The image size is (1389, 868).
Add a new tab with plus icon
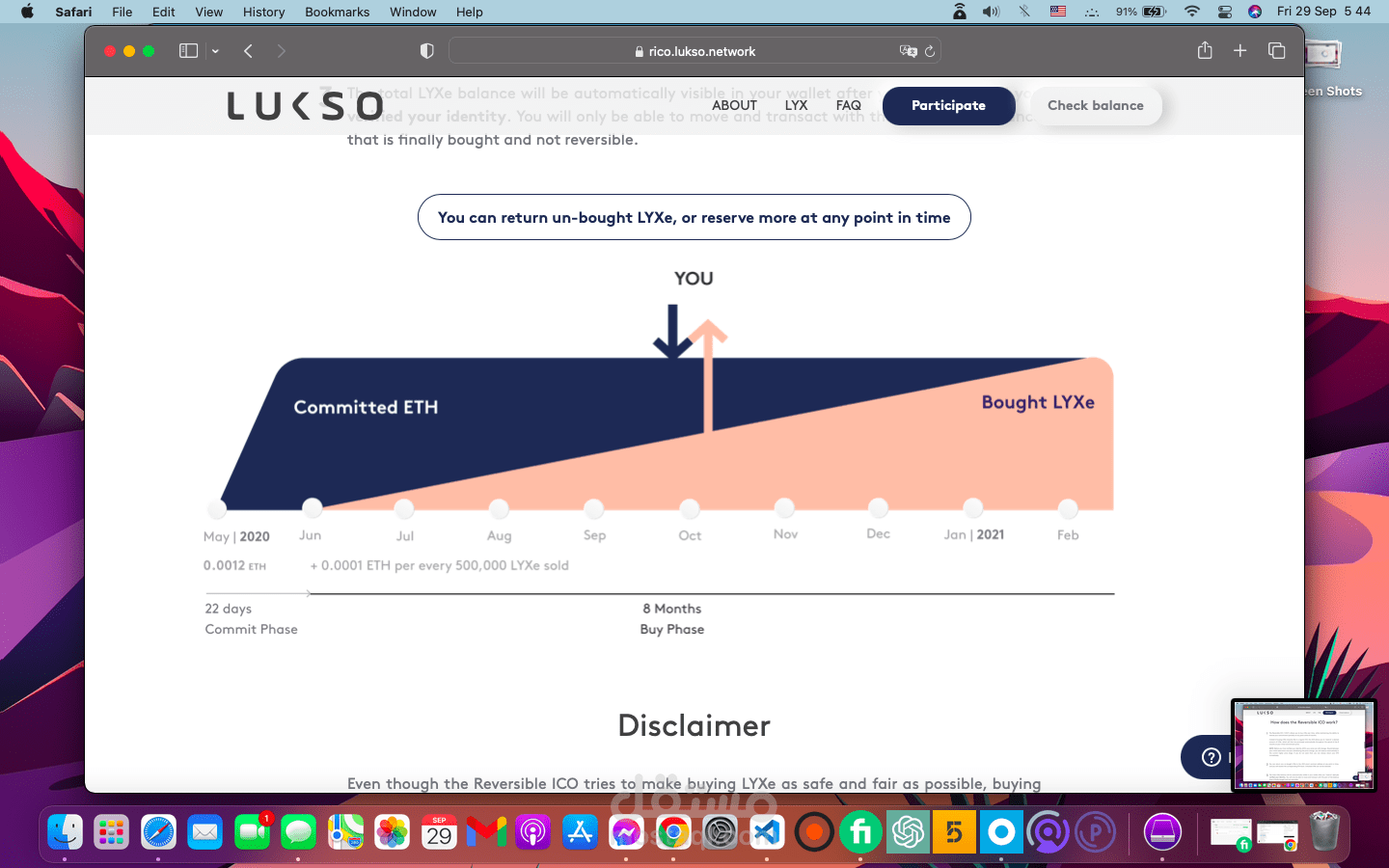coord(1240,50)
